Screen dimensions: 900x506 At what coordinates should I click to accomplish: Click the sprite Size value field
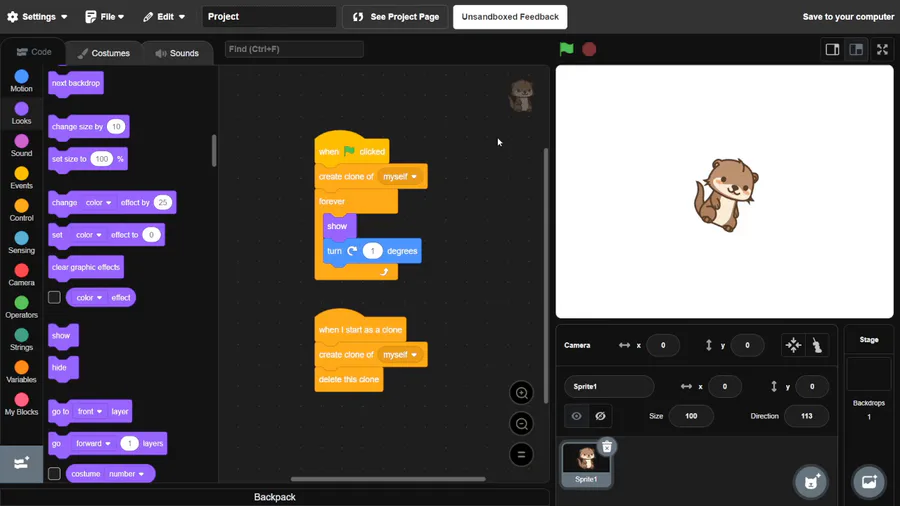(691, 416)
